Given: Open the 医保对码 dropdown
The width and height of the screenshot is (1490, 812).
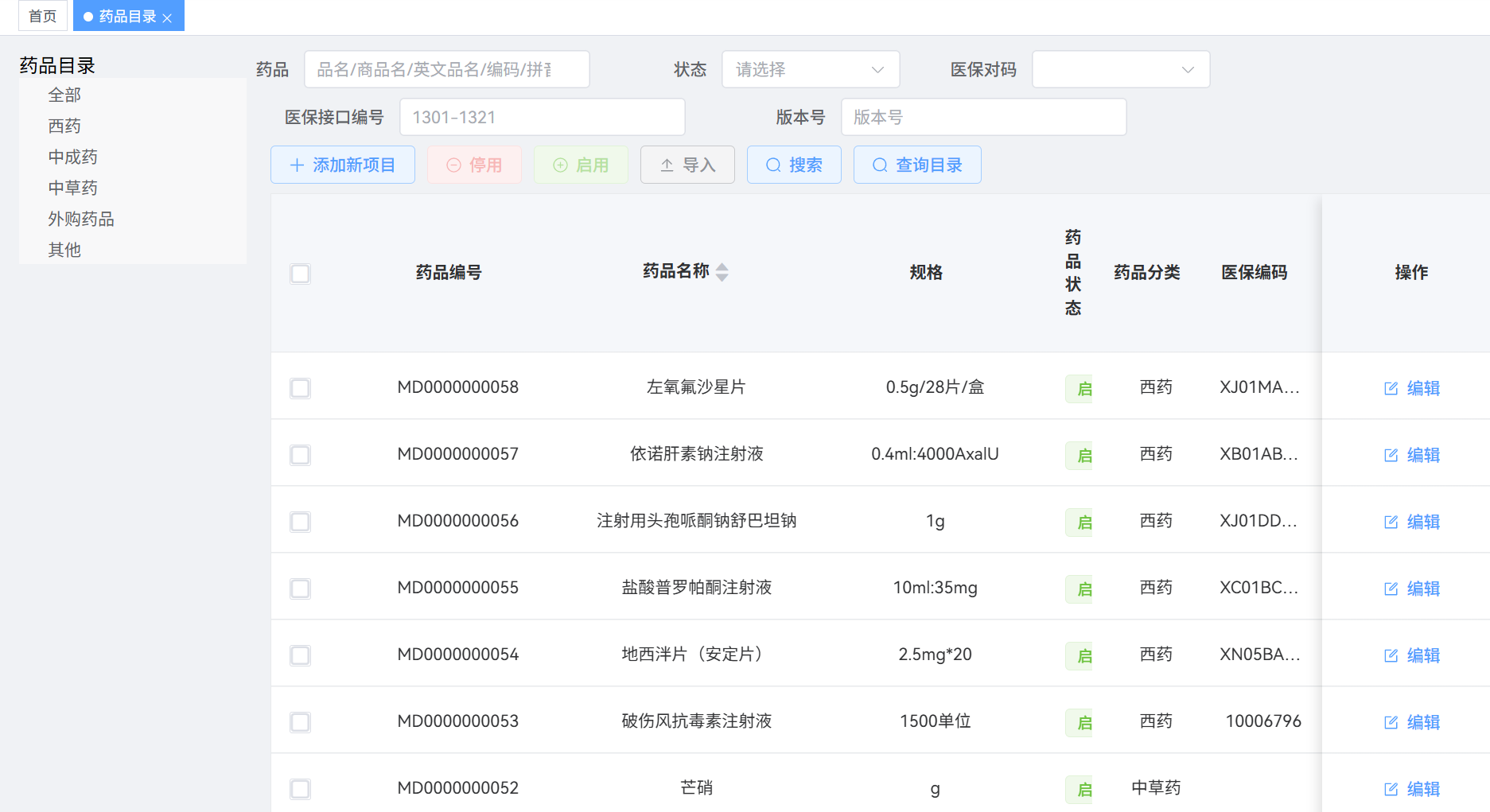Looking at the screenshot, I should [x=1121, y=69].
